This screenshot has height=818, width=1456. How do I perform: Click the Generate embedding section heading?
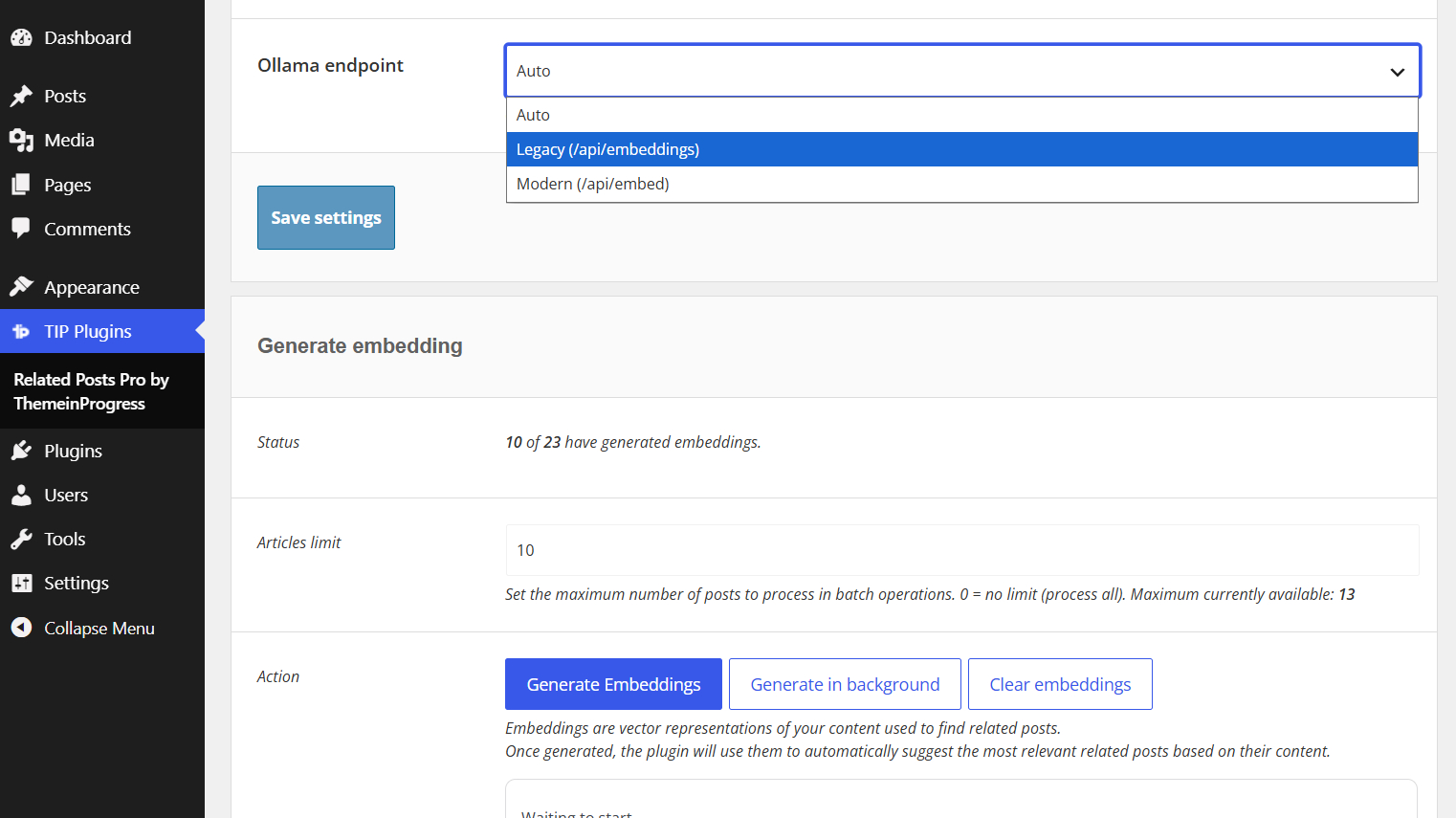click(360, 346)
